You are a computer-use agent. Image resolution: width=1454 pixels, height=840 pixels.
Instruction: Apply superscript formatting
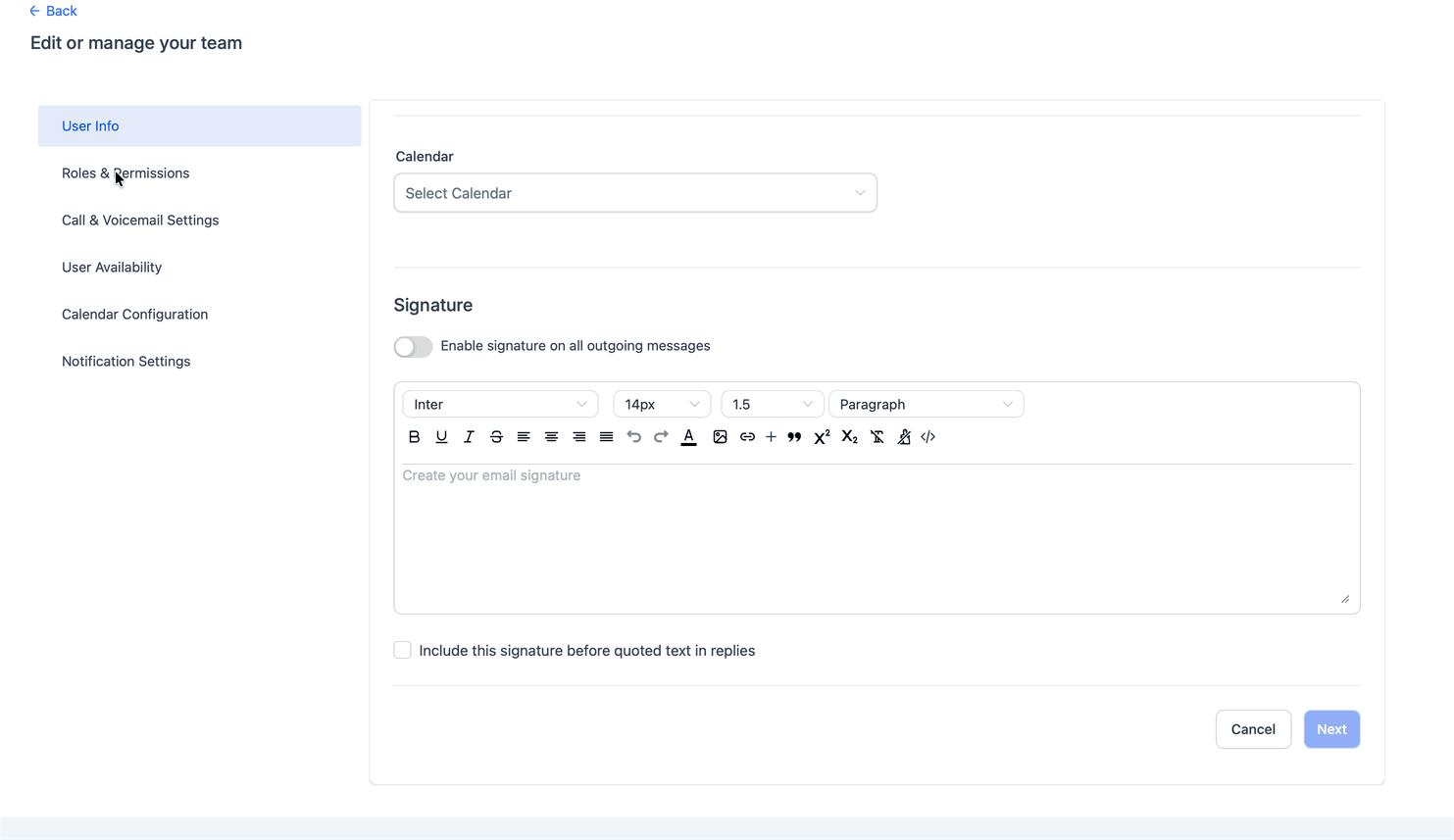822,437
